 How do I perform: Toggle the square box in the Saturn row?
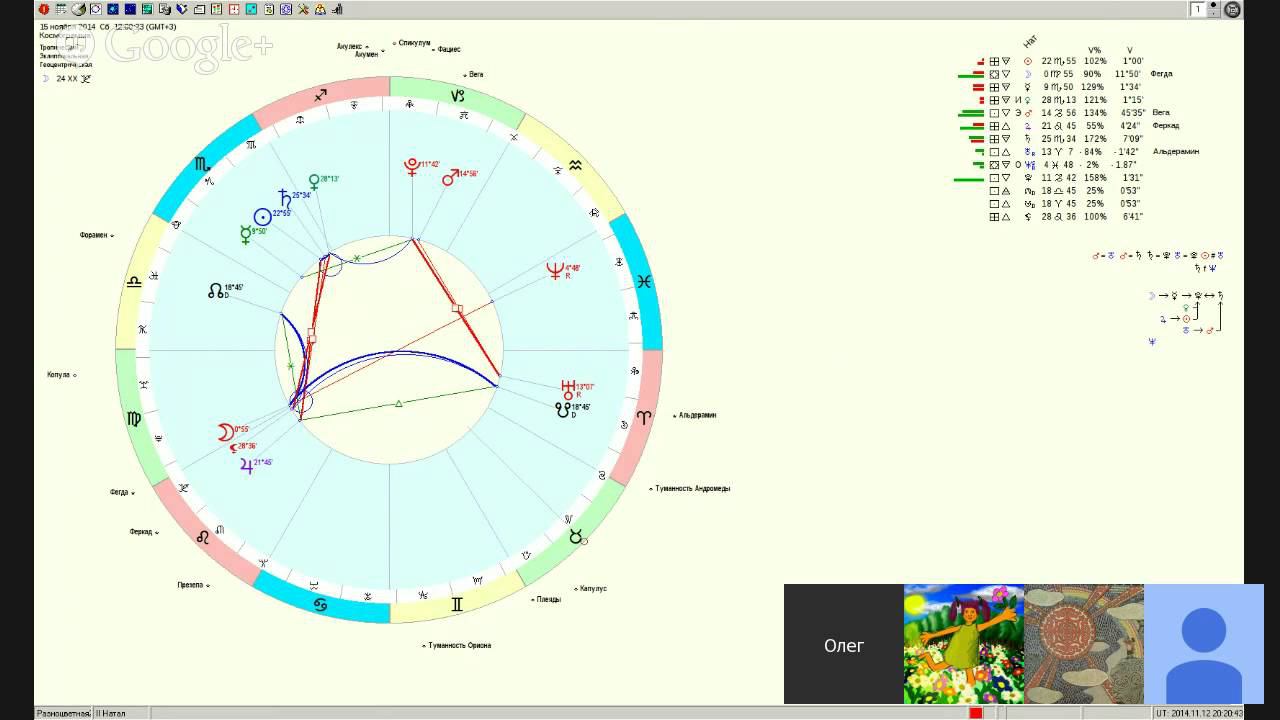[x=994, y=139]
